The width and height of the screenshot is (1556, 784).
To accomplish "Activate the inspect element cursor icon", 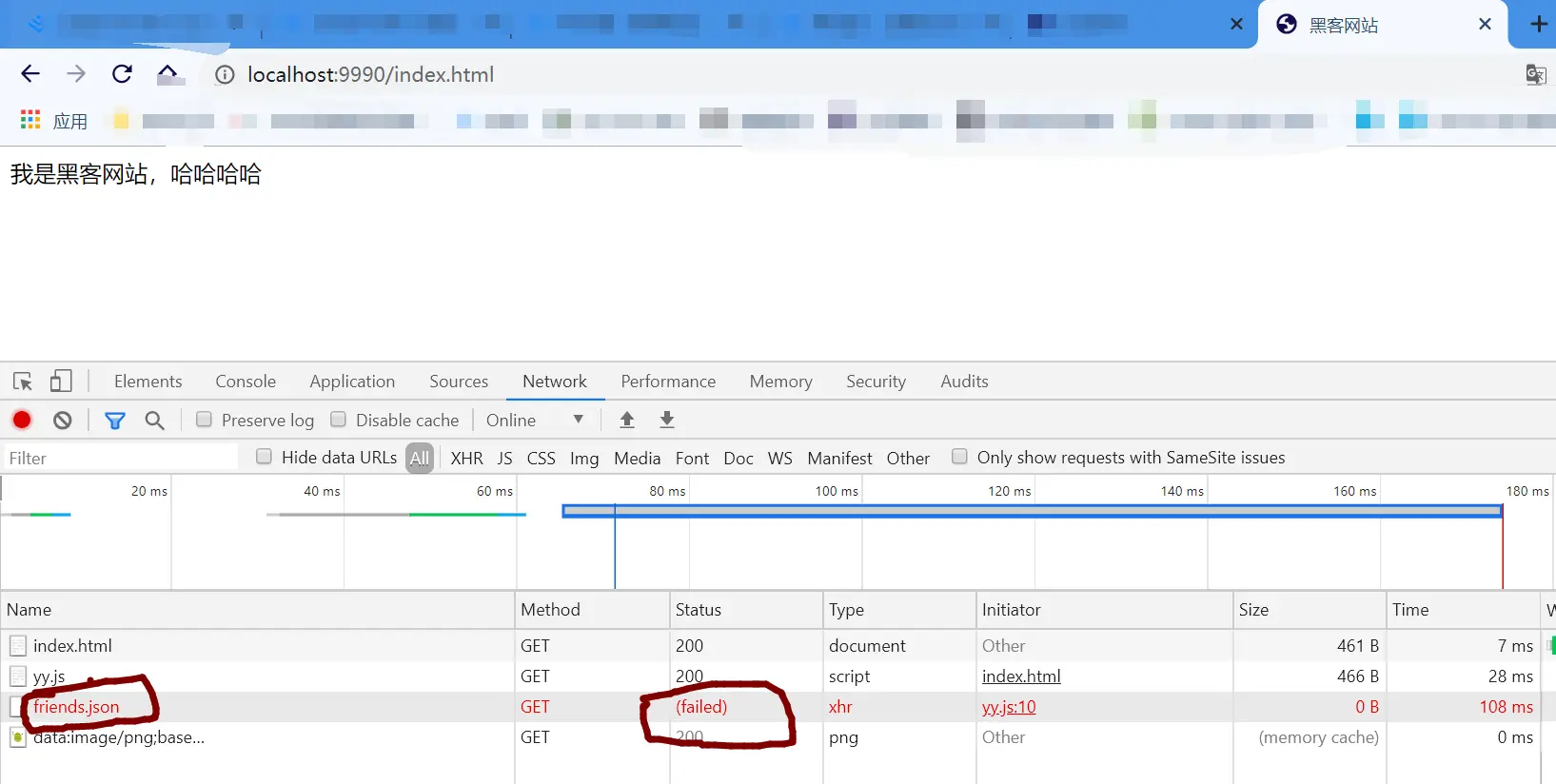I will 23,382.
